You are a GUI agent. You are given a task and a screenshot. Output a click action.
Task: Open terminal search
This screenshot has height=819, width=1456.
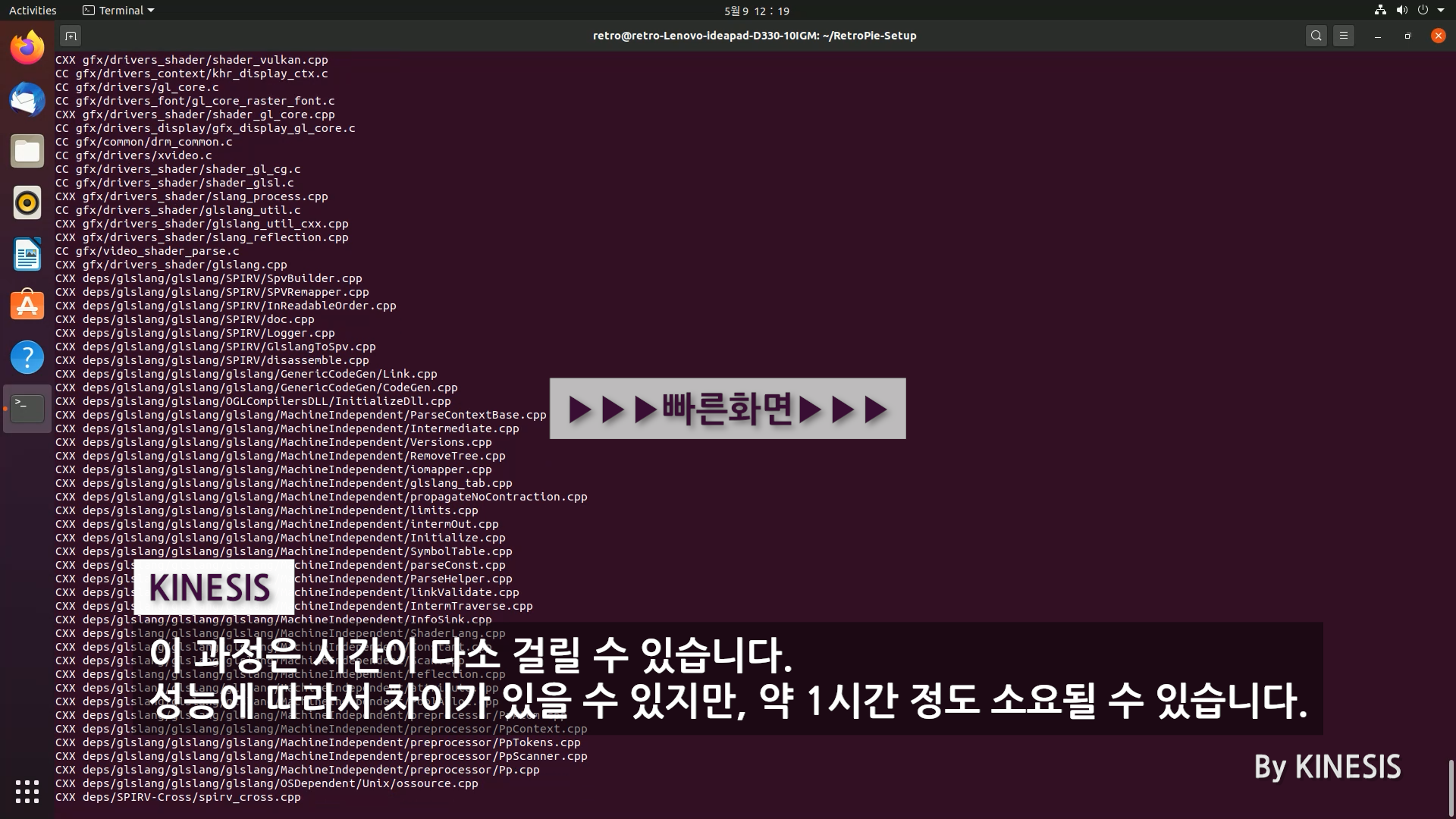[1316, 36]
